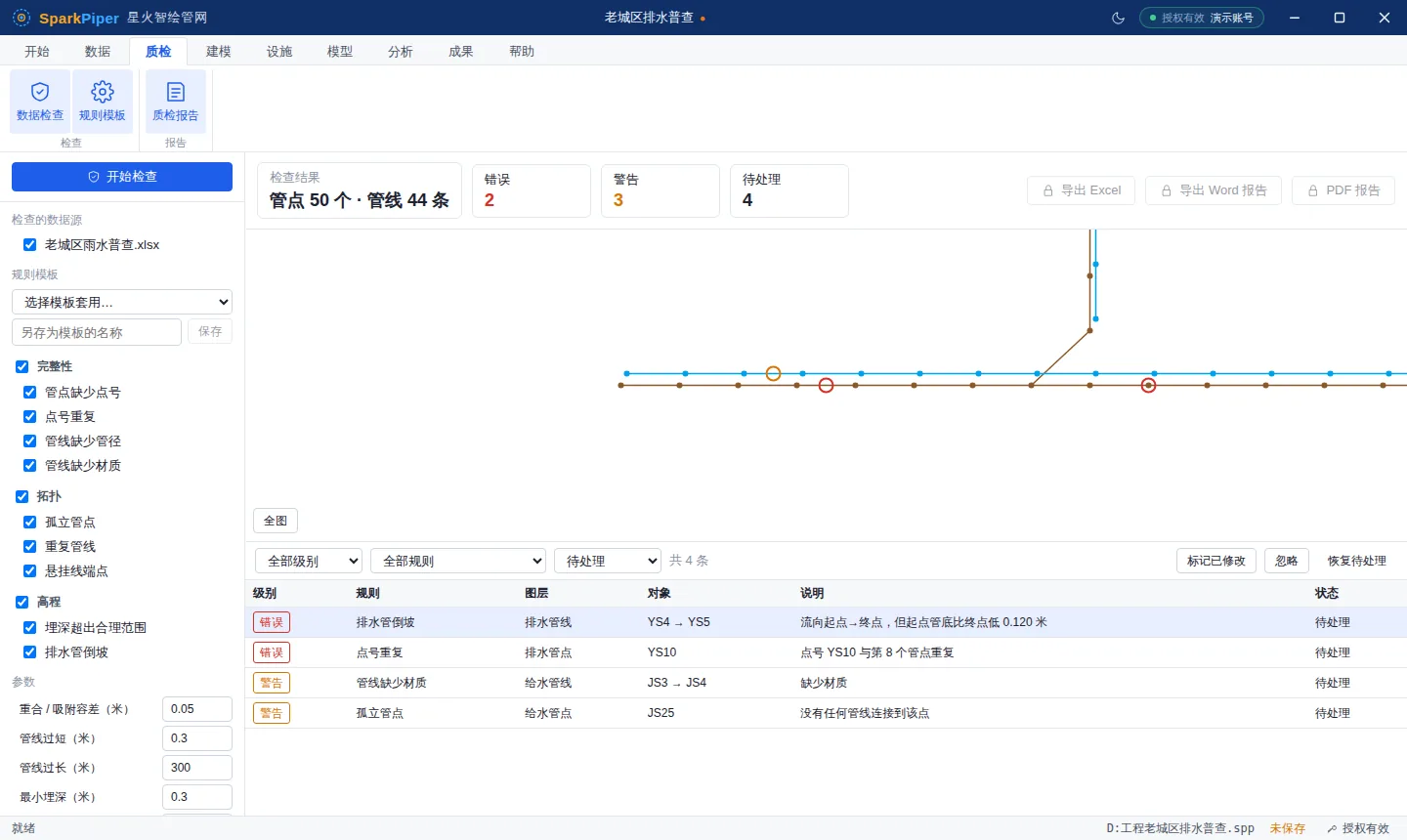Click the 管线过长 value field

point(197,768)
